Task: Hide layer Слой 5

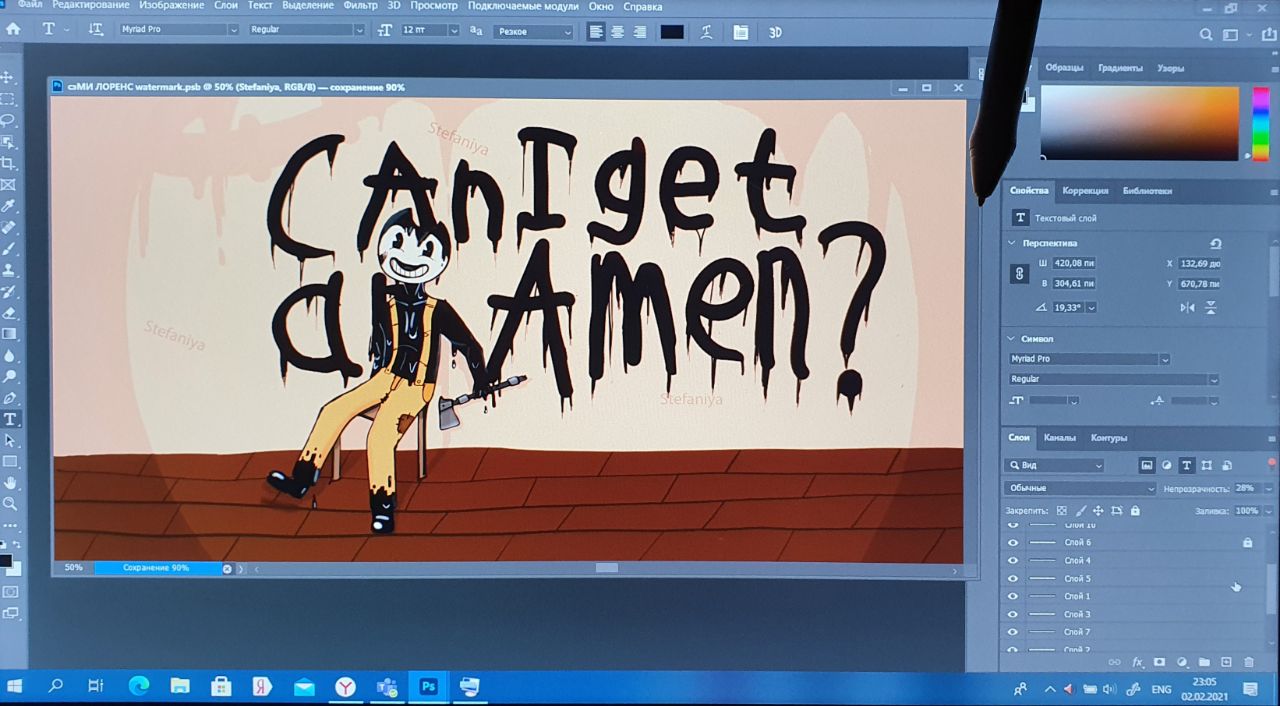Action: click(1013, 579)
